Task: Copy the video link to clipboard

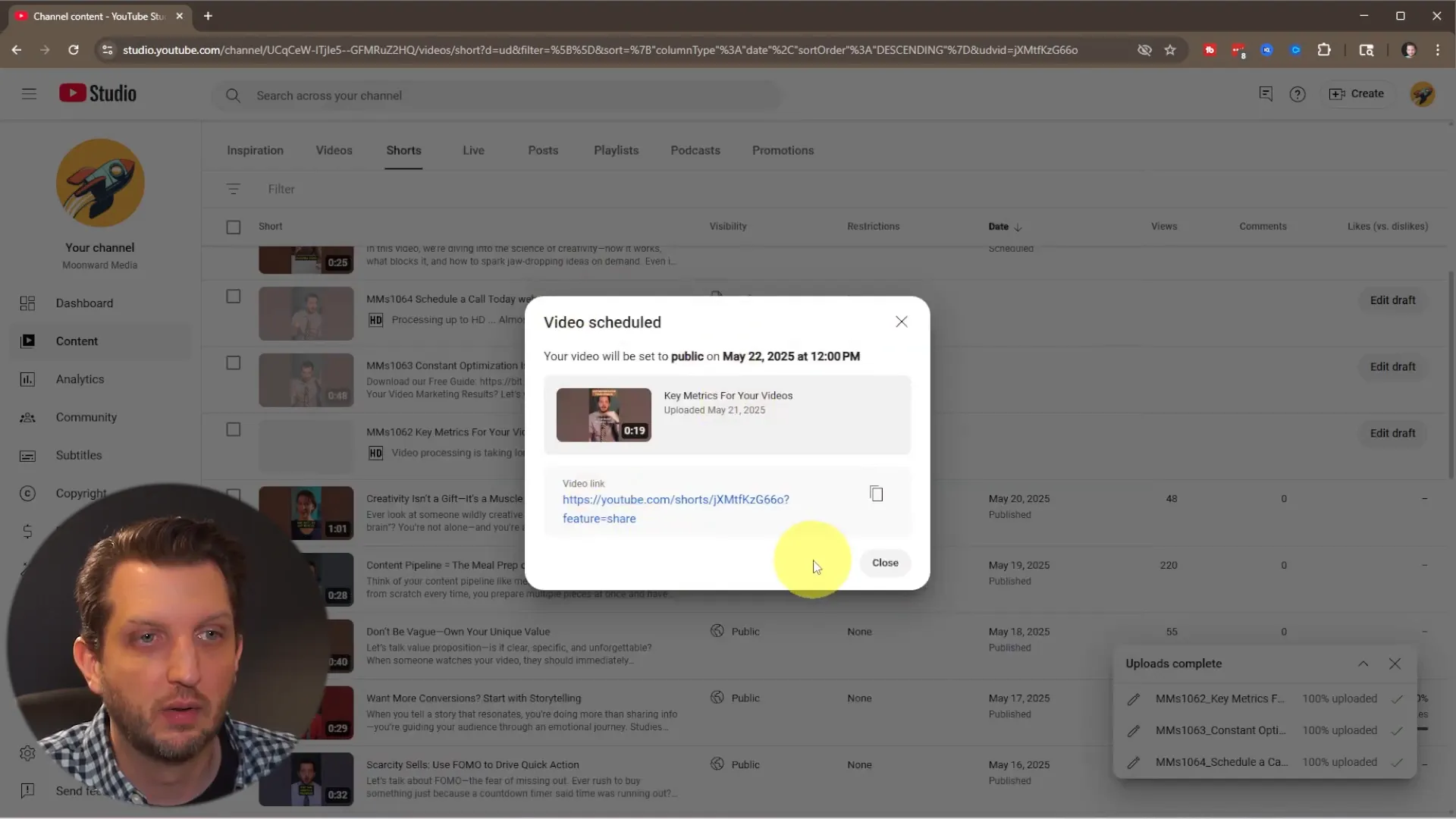Action: click(876, 494)
